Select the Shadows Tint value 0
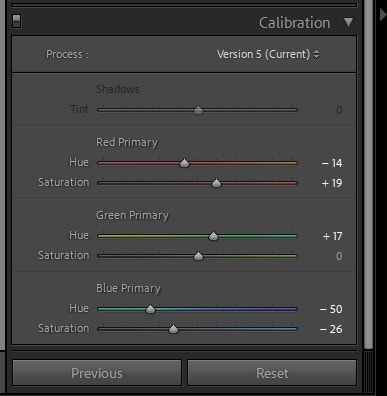Image resolution: width=387 pixels, height=396 pixels. pyautogui.click(x=339, y=110)
